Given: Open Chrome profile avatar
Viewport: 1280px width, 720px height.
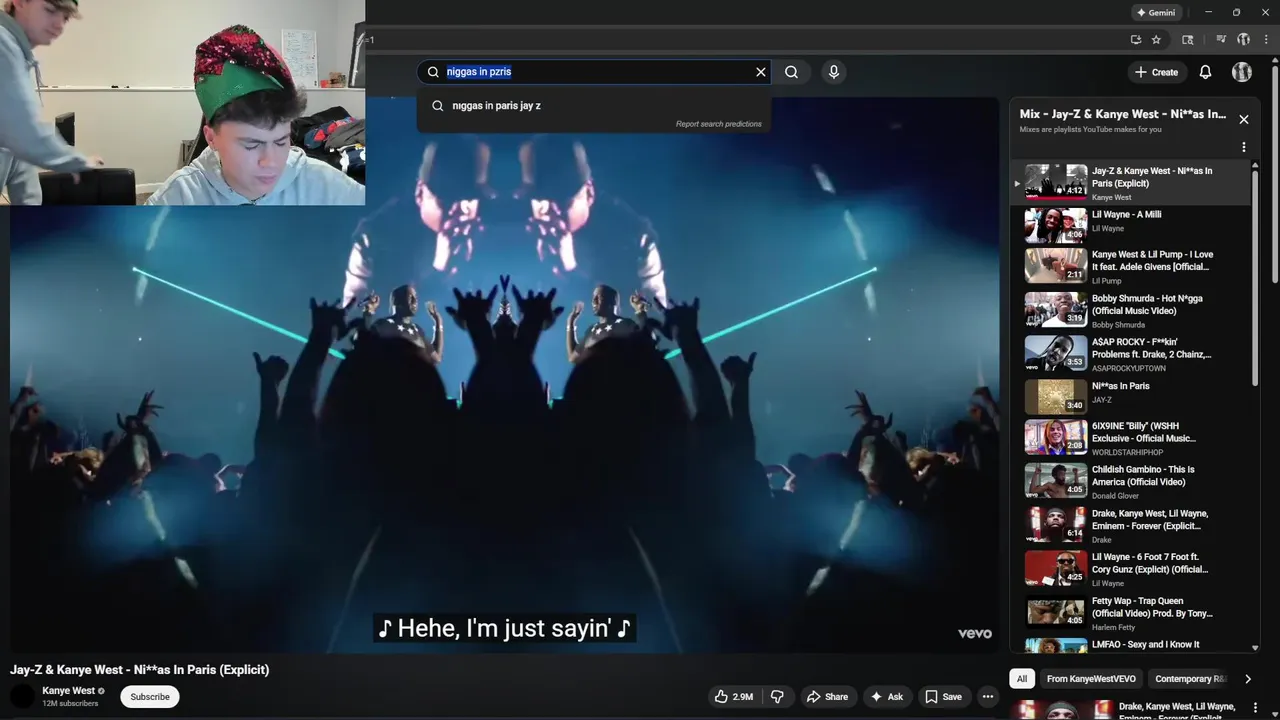Looking at the screenshot, I should 1243,40.
